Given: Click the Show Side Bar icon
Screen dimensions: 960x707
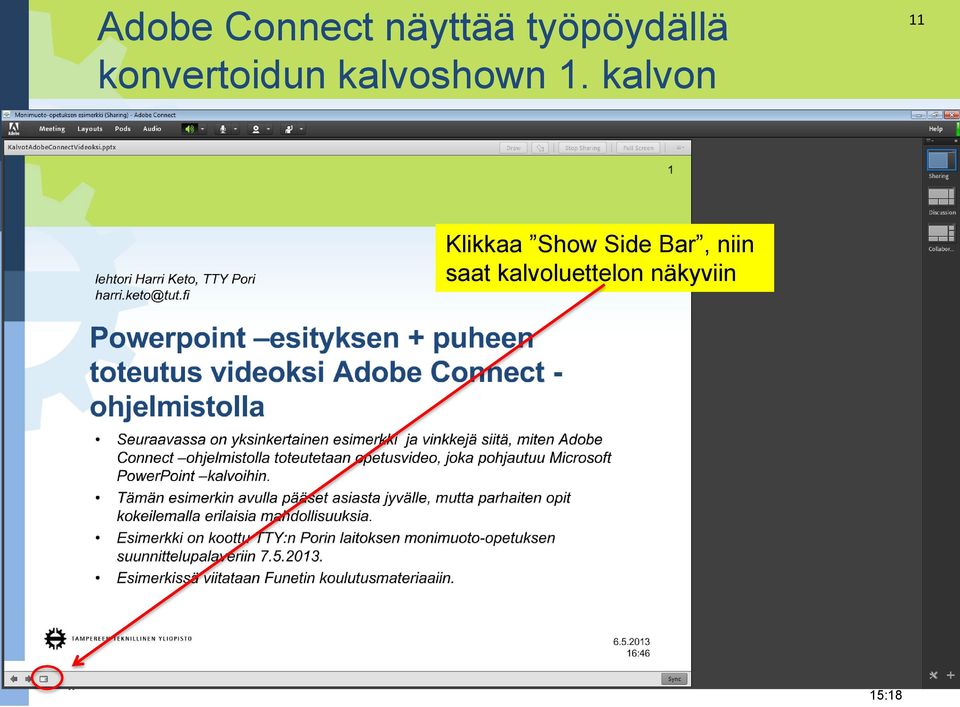Looking at the screenshot, I should [x=44, y=679].
